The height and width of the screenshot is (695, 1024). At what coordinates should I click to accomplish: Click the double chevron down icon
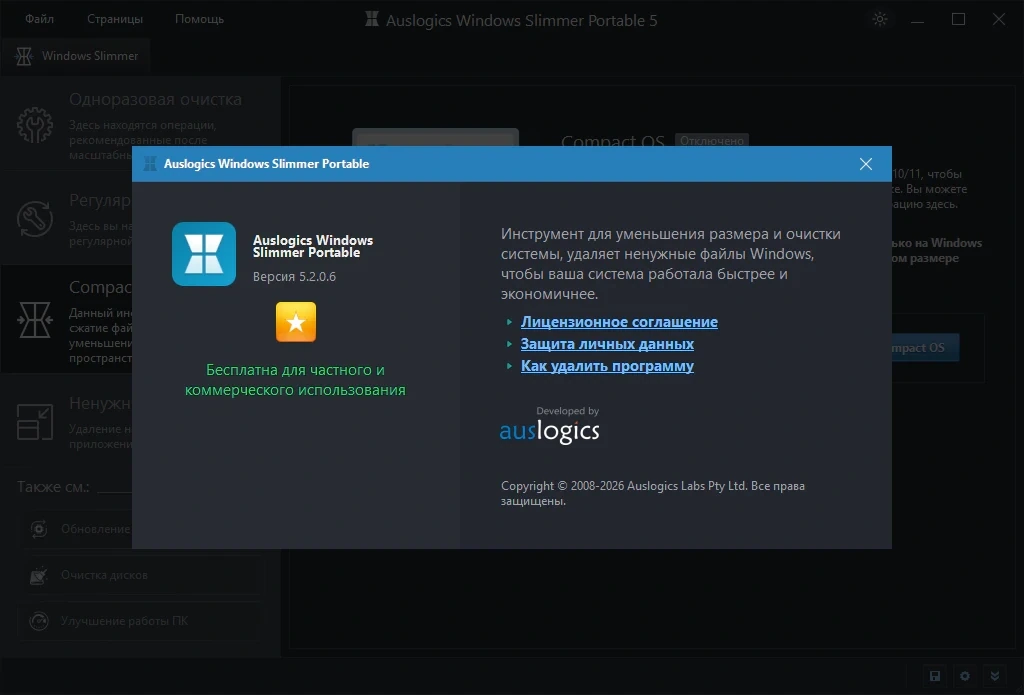[x=995, y=676]
